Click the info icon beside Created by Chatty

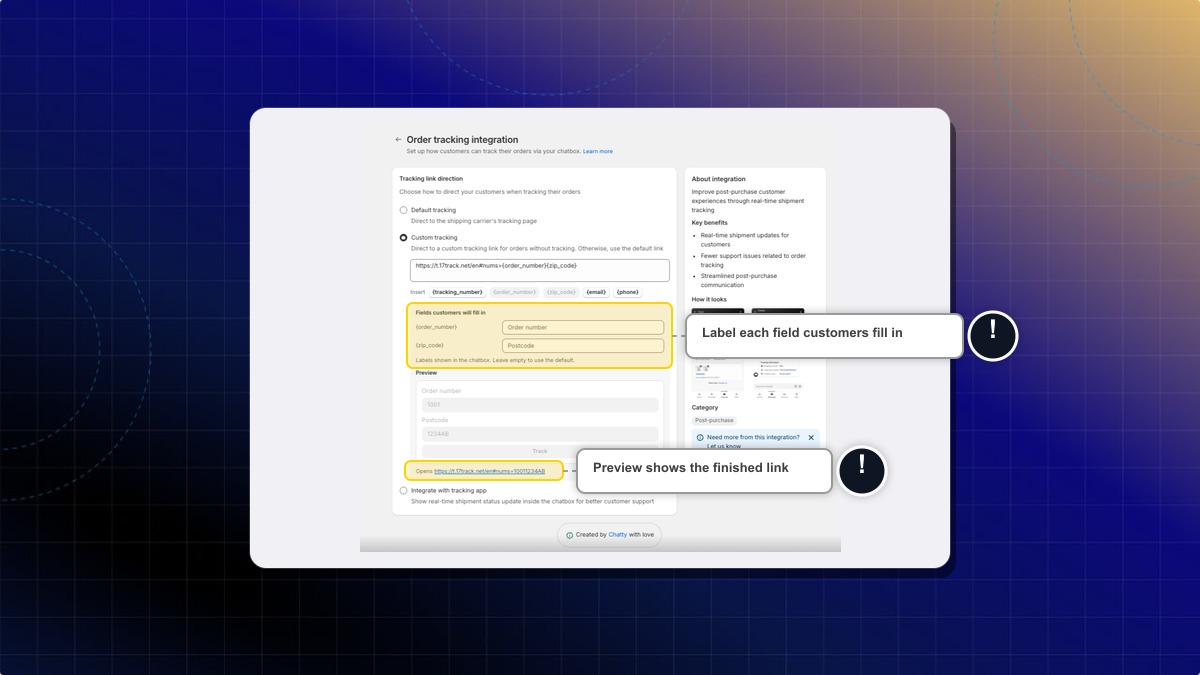click(x=570, y=535)
